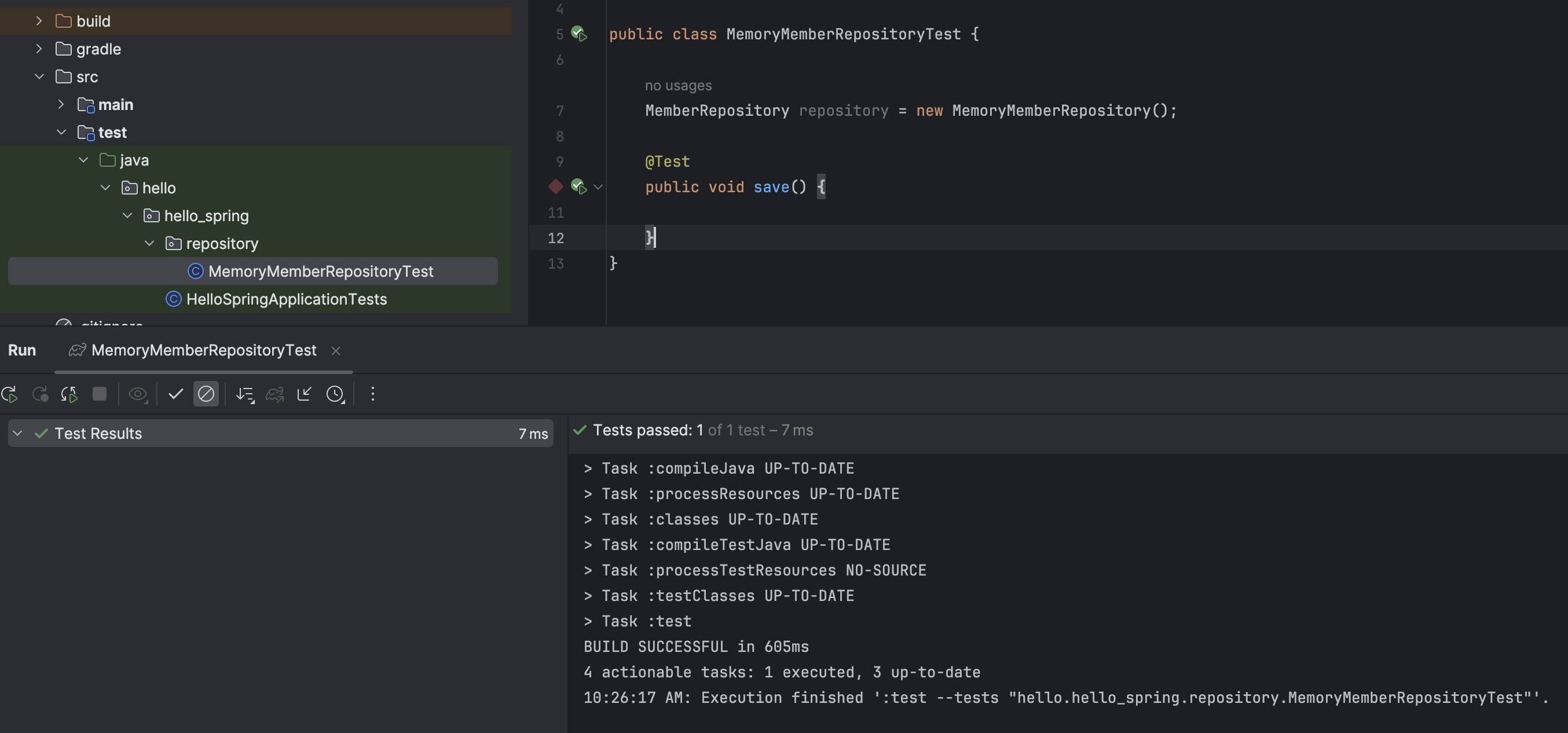Open HelloSpringApplicationTests class file
This screenshot has height=733, width=1568.
pos(286,299)
